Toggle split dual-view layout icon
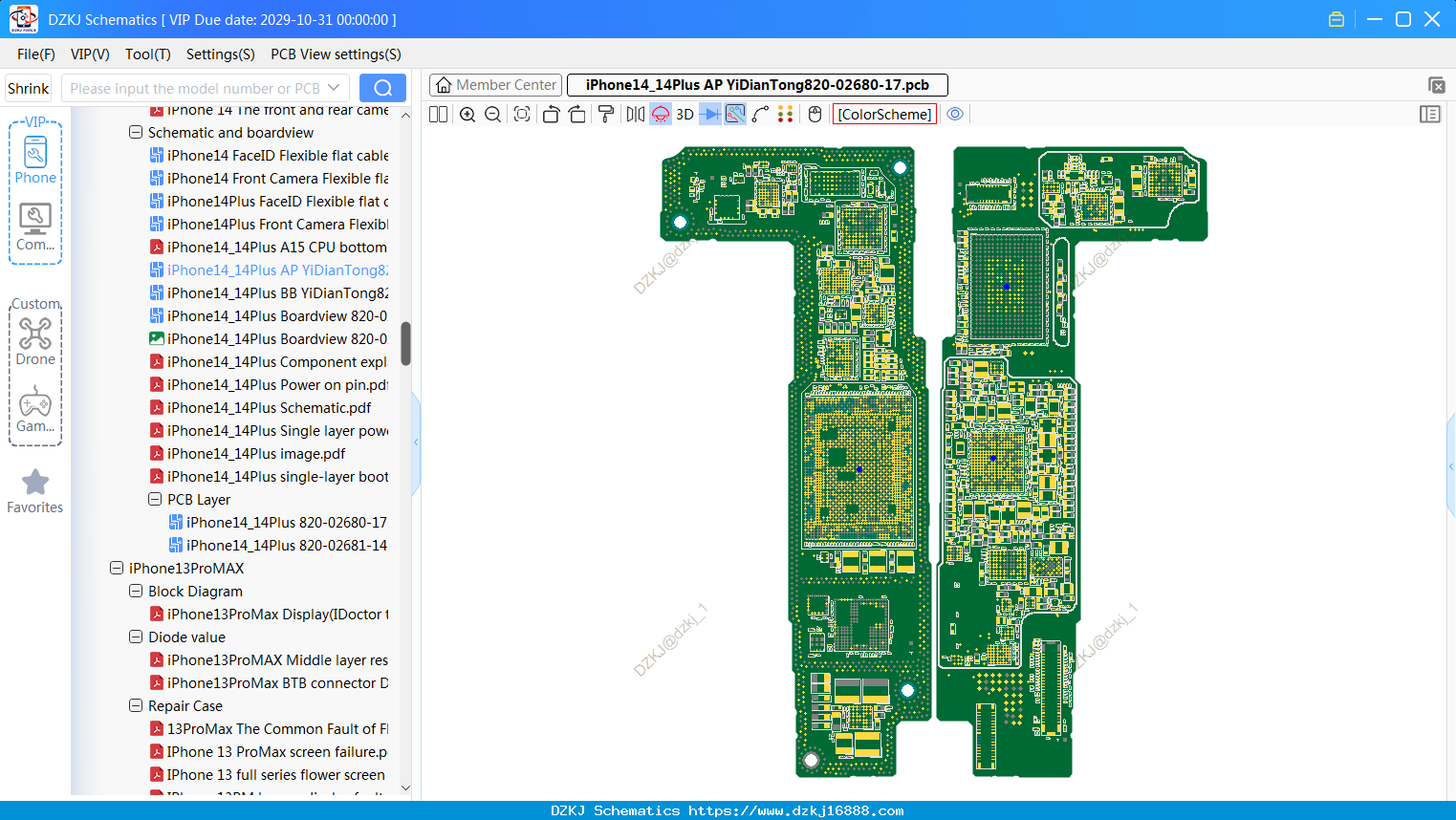The height and width of the screenshot is (820, 1456). (x=439, y=115)
